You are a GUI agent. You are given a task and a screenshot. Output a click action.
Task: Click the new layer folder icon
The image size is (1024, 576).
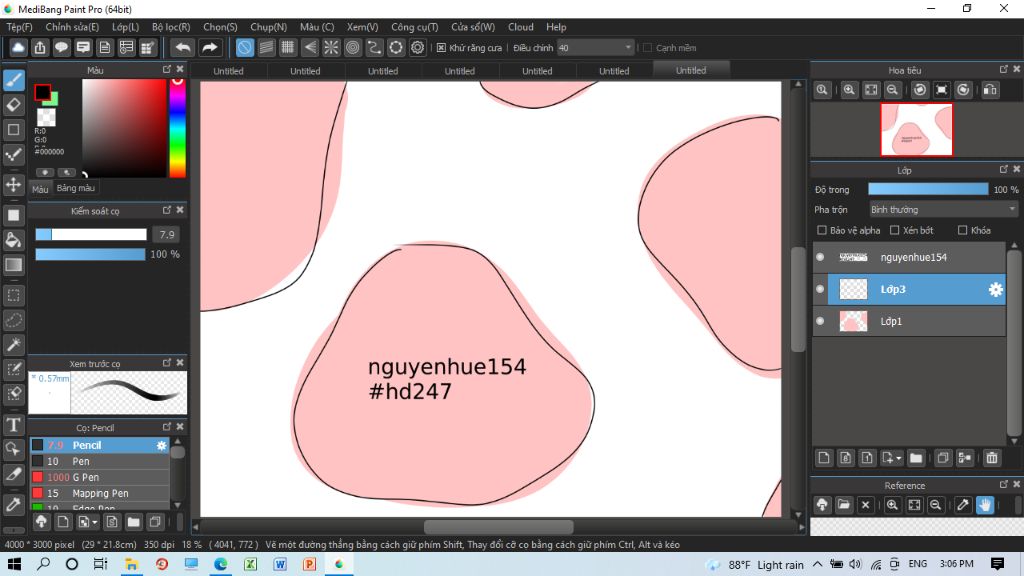[x=916, y=458]
